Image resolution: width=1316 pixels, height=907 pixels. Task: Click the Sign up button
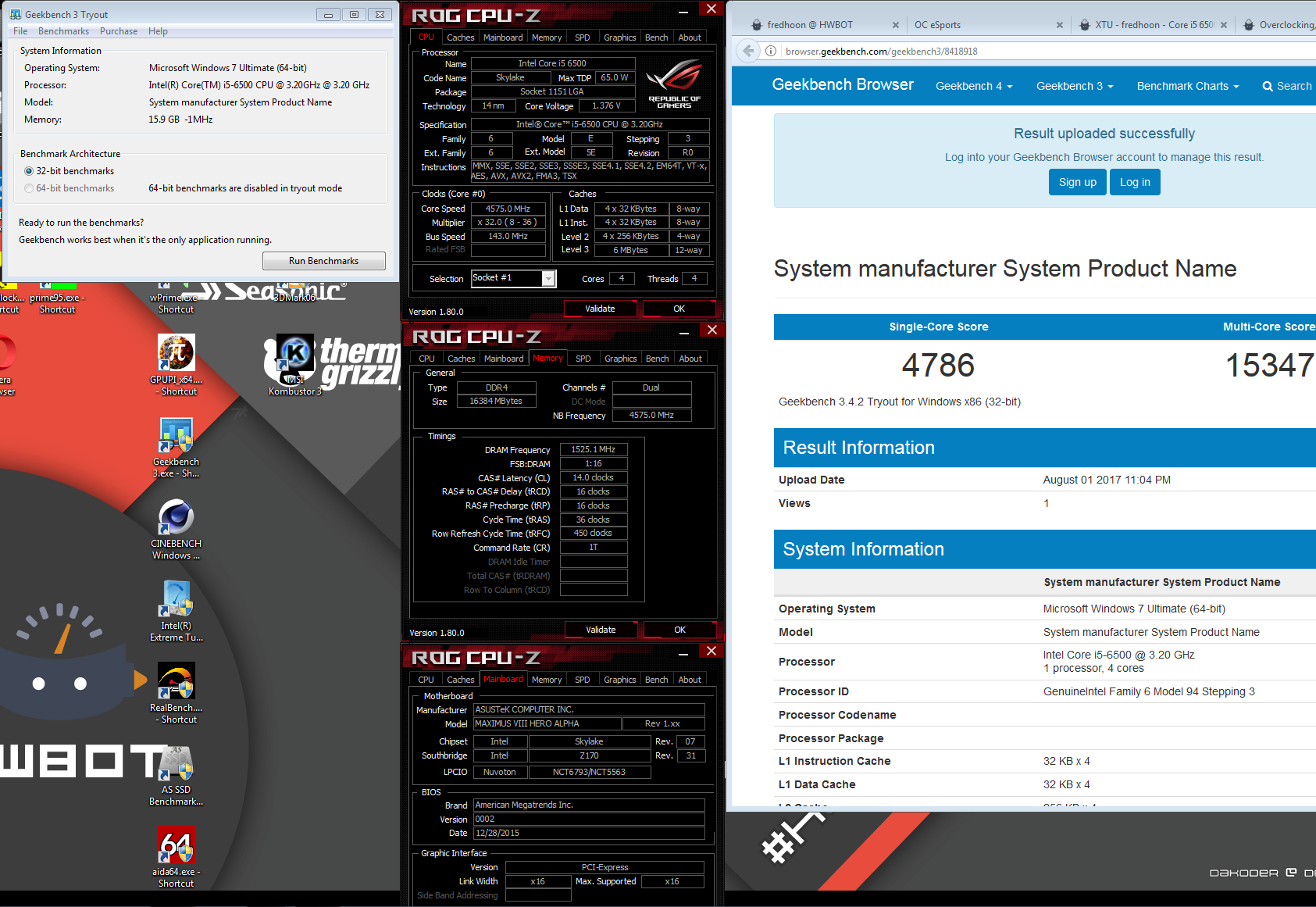click(1078, 182)
